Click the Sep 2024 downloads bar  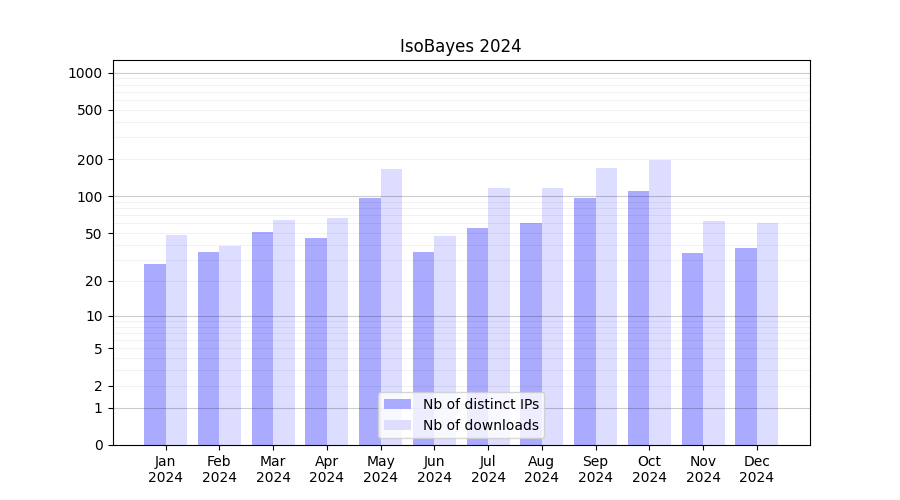click(x=606, y=306)
